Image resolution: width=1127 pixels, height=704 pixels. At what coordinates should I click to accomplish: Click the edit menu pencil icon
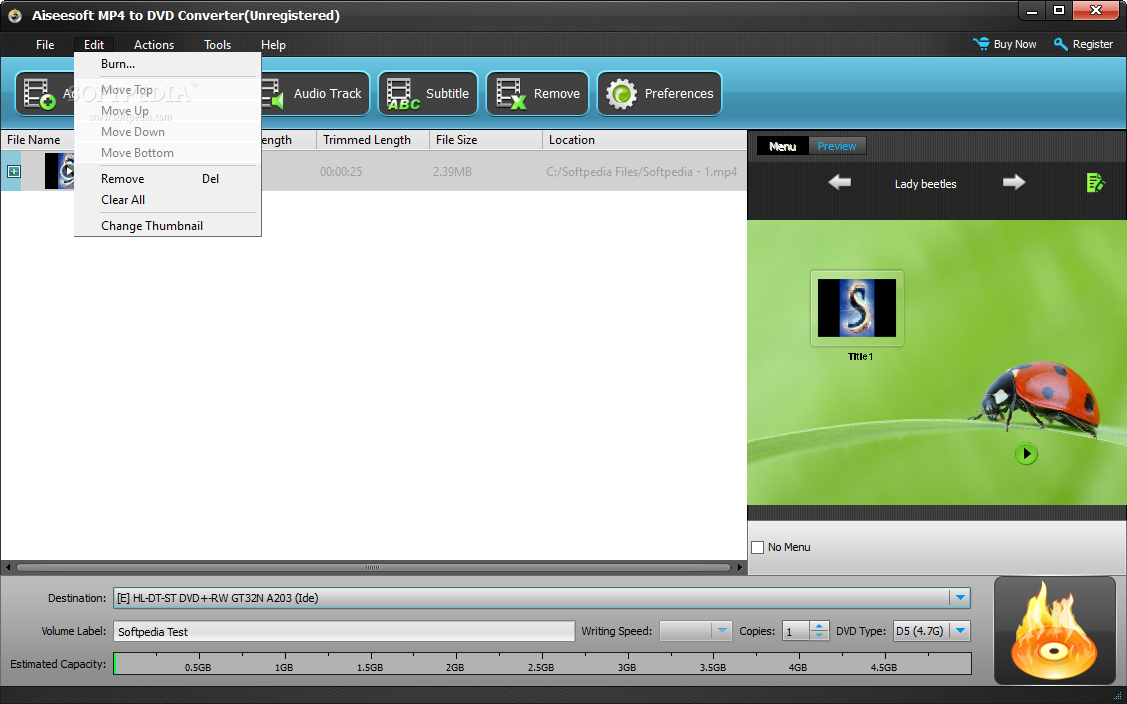[1095, 183]
